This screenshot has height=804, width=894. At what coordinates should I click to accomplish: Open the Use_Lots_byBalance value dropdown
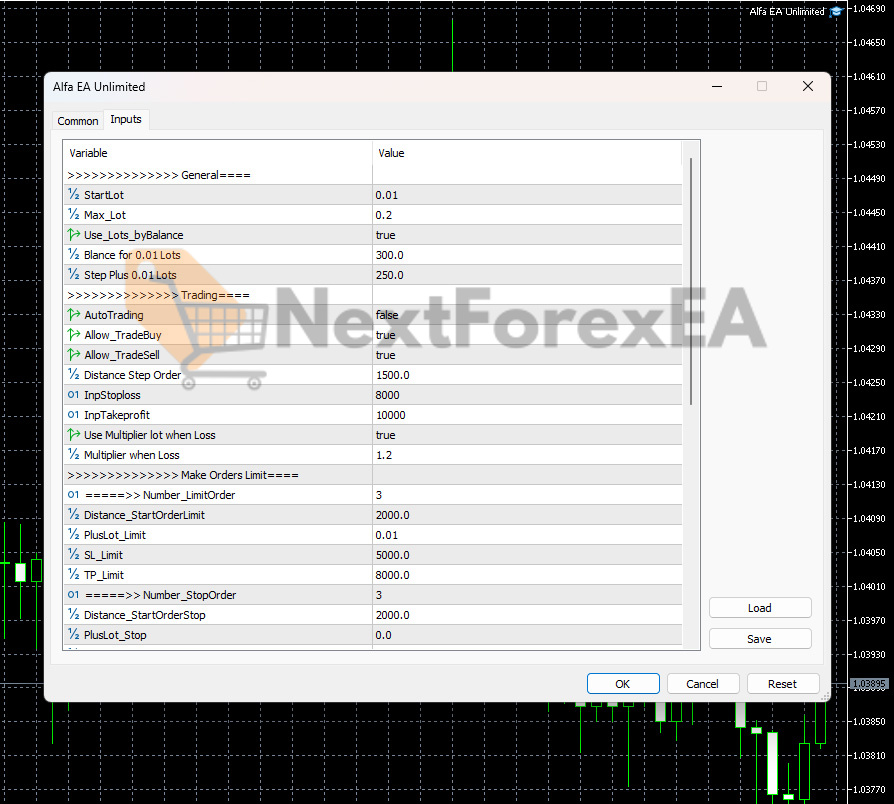526,235
